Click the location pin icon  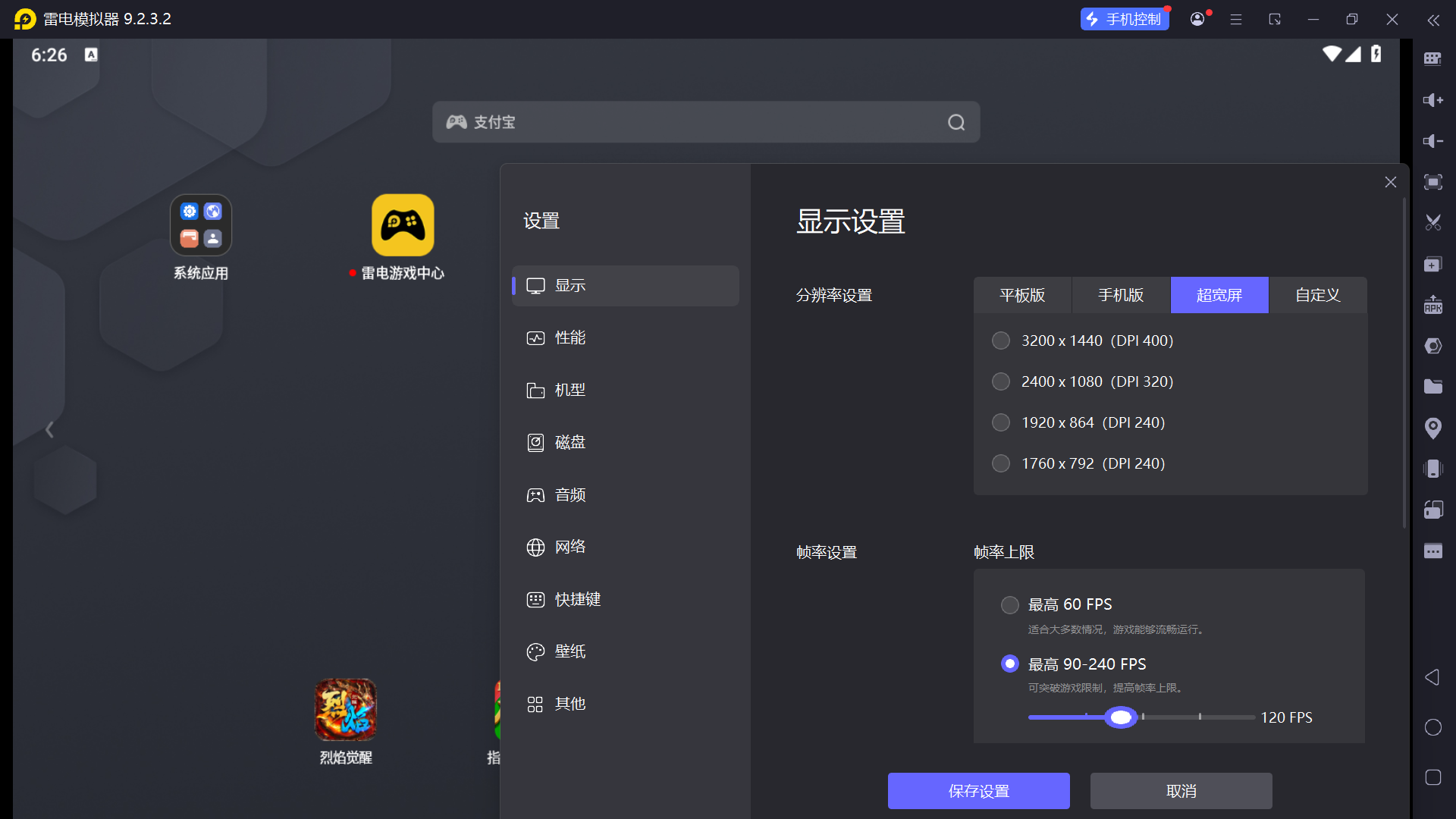1432,428
